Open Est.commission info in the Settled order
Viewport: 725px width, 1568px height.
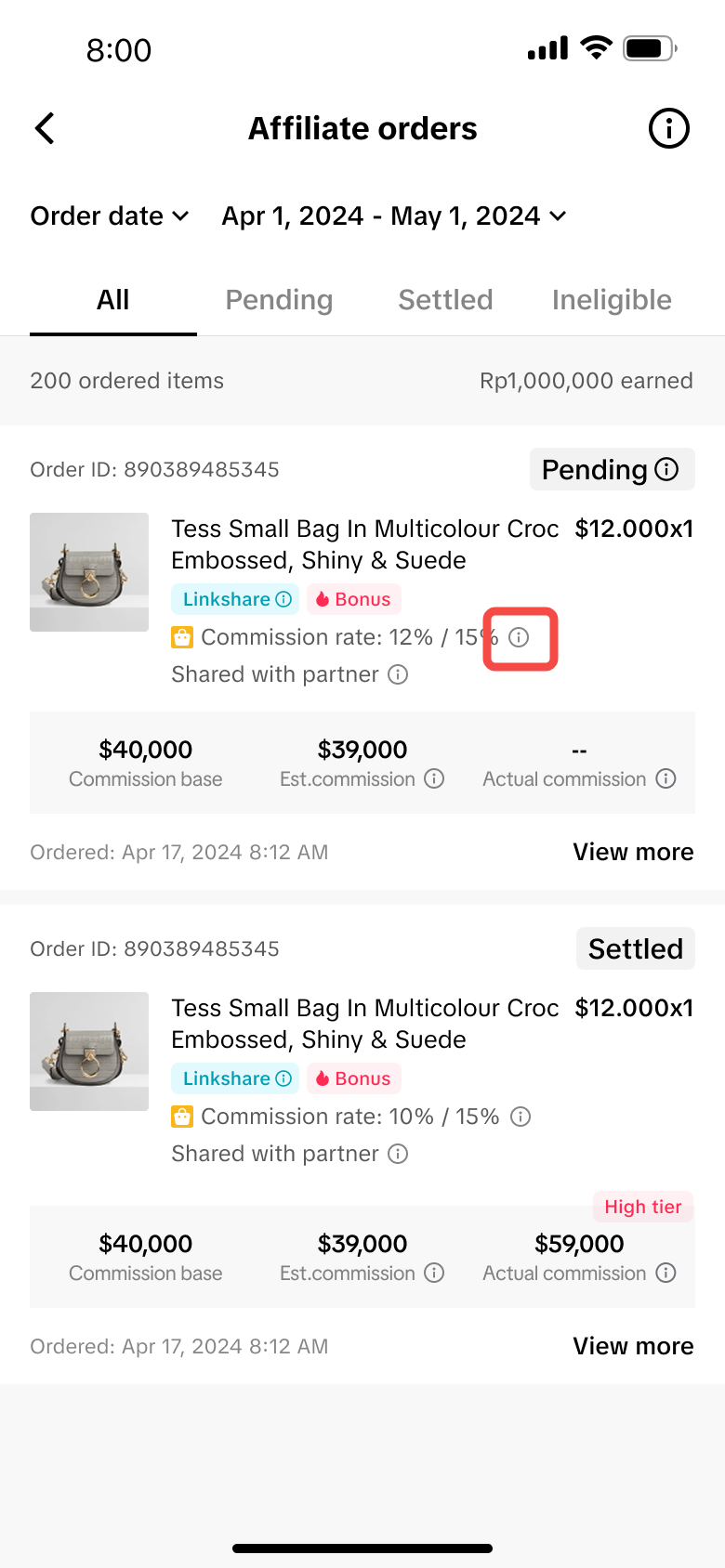[x=434, y=1274]
